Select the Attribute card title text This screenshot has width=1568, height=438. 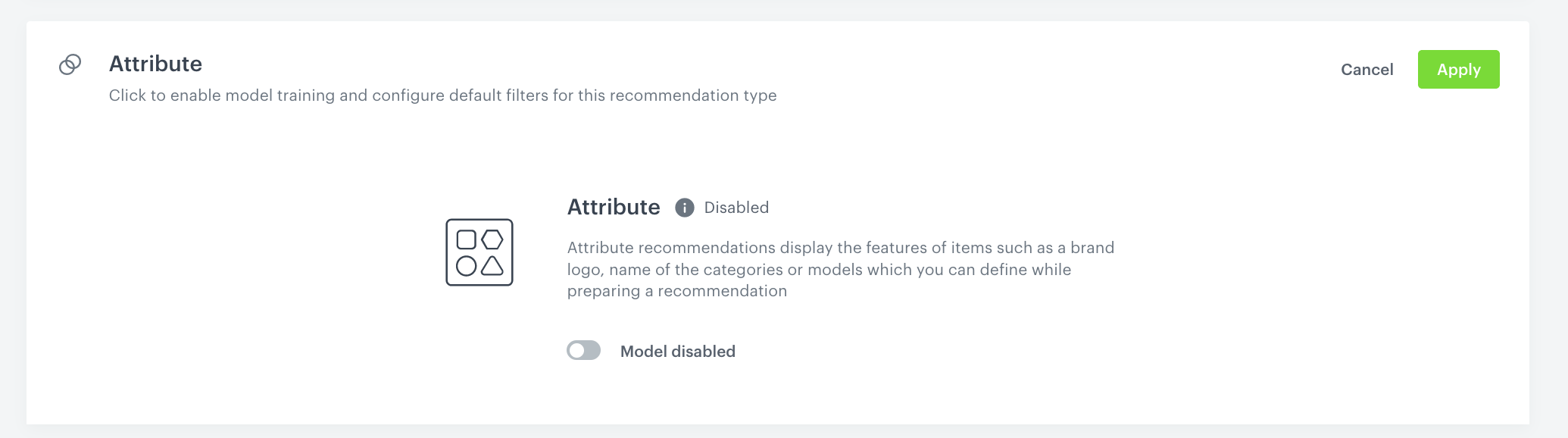(x=614, y=206)
